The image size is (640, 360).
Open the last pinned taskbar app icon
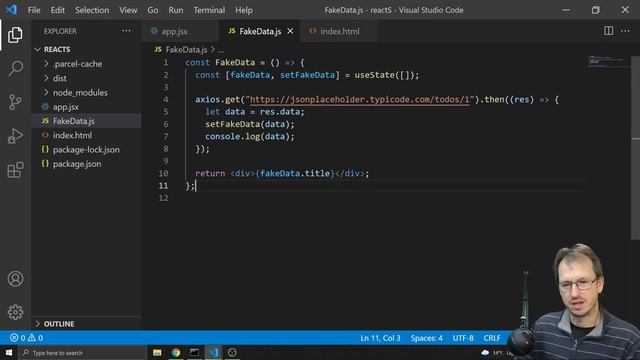click(232, 353)
